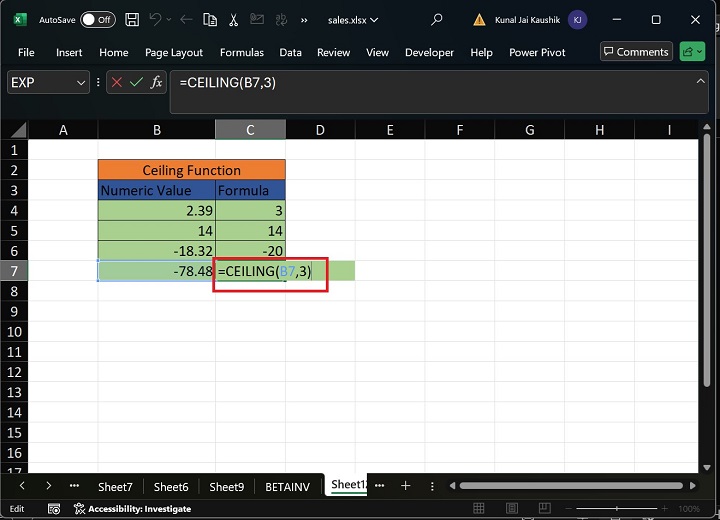The image size is (720, 520).
Task: Open the Developer tab
Action: tap(429, 52)
